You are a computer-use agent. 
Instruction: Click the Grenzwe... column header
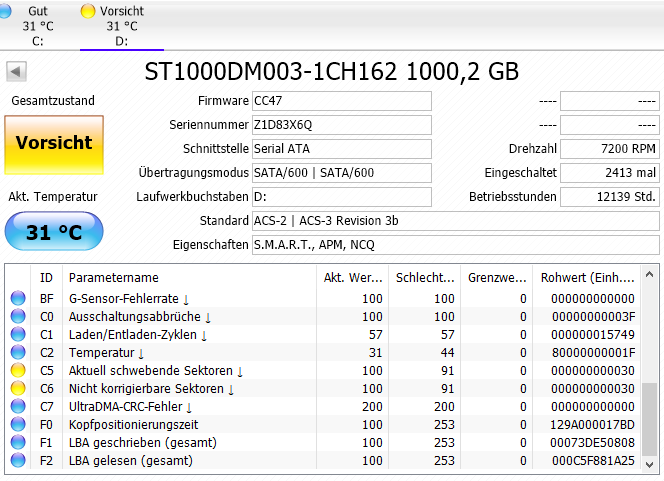coord(496,278)
